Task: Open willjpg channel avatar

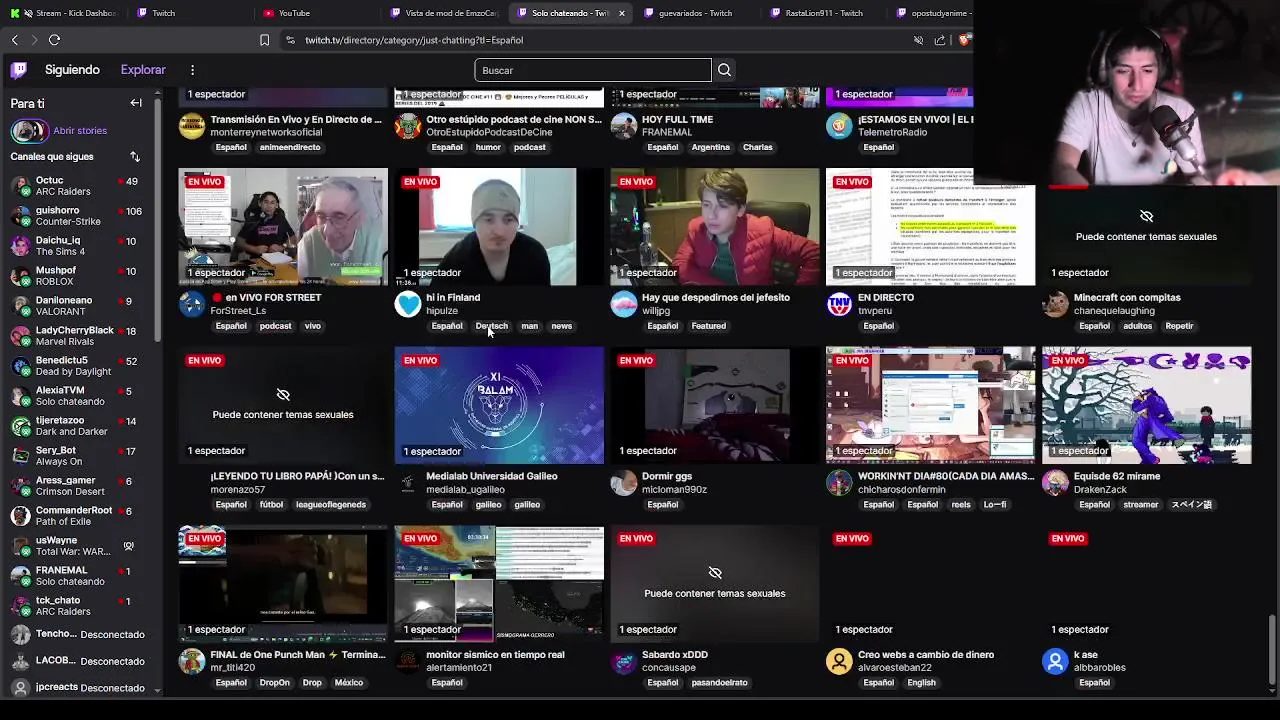Action: [624, 304]
